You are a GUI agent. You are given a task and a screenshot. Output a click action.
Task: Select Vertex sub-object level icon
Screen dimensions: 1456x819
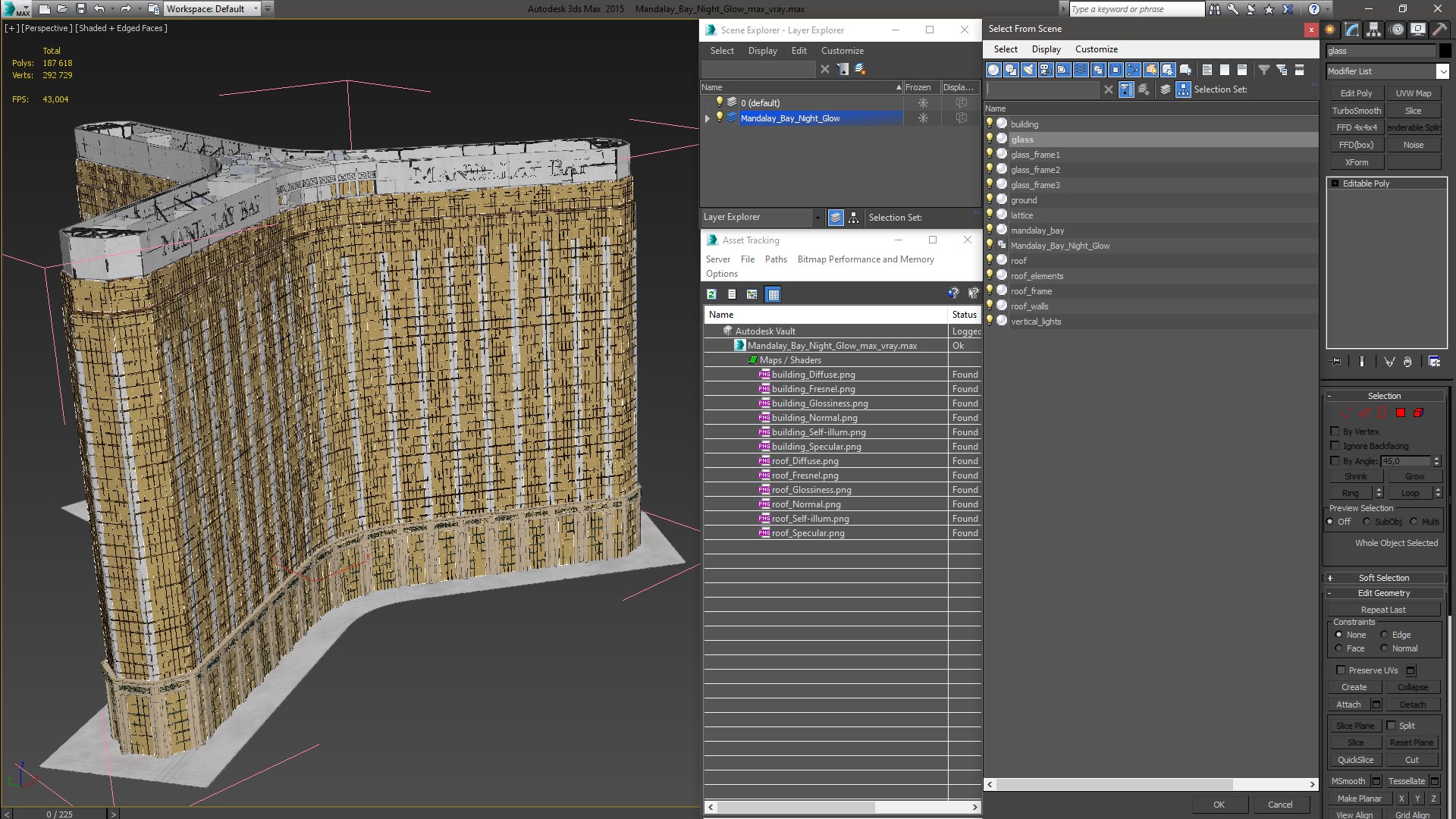click(1346, 413)
